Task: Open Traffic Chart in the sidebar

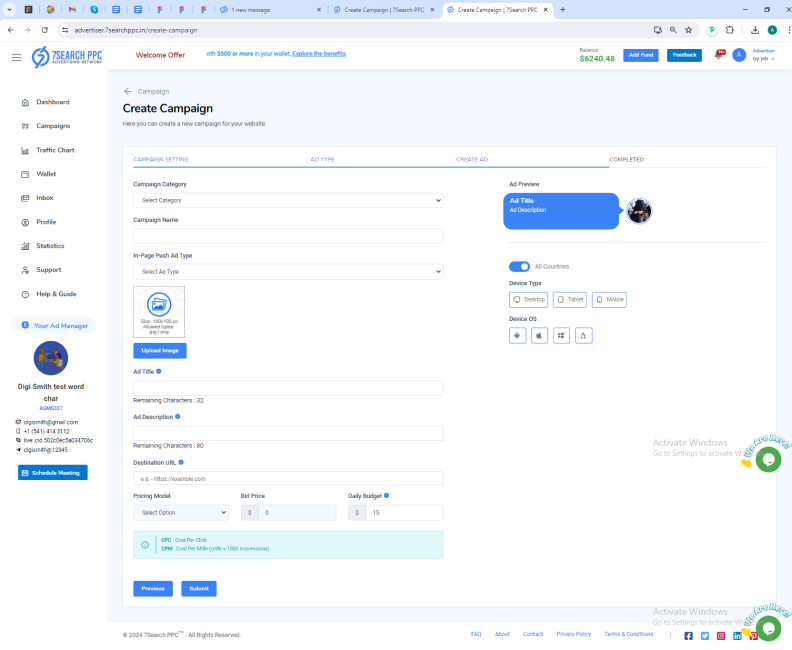Action: tap(55, 150)
